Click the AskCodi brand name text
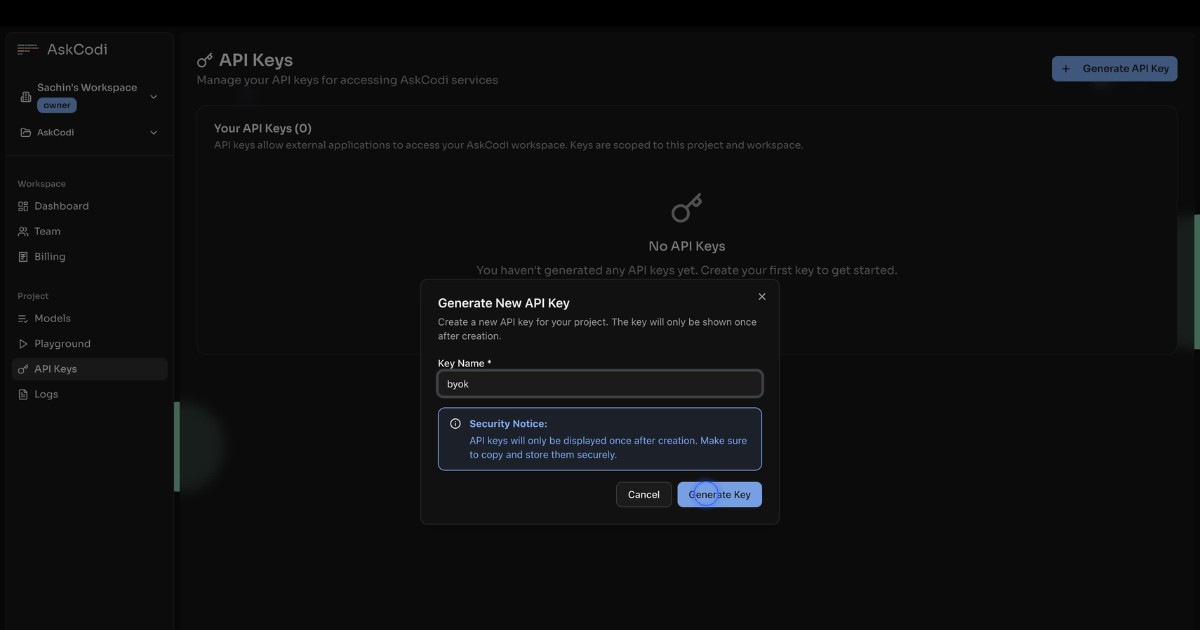The image size is (1200, 630). [77, 49]
